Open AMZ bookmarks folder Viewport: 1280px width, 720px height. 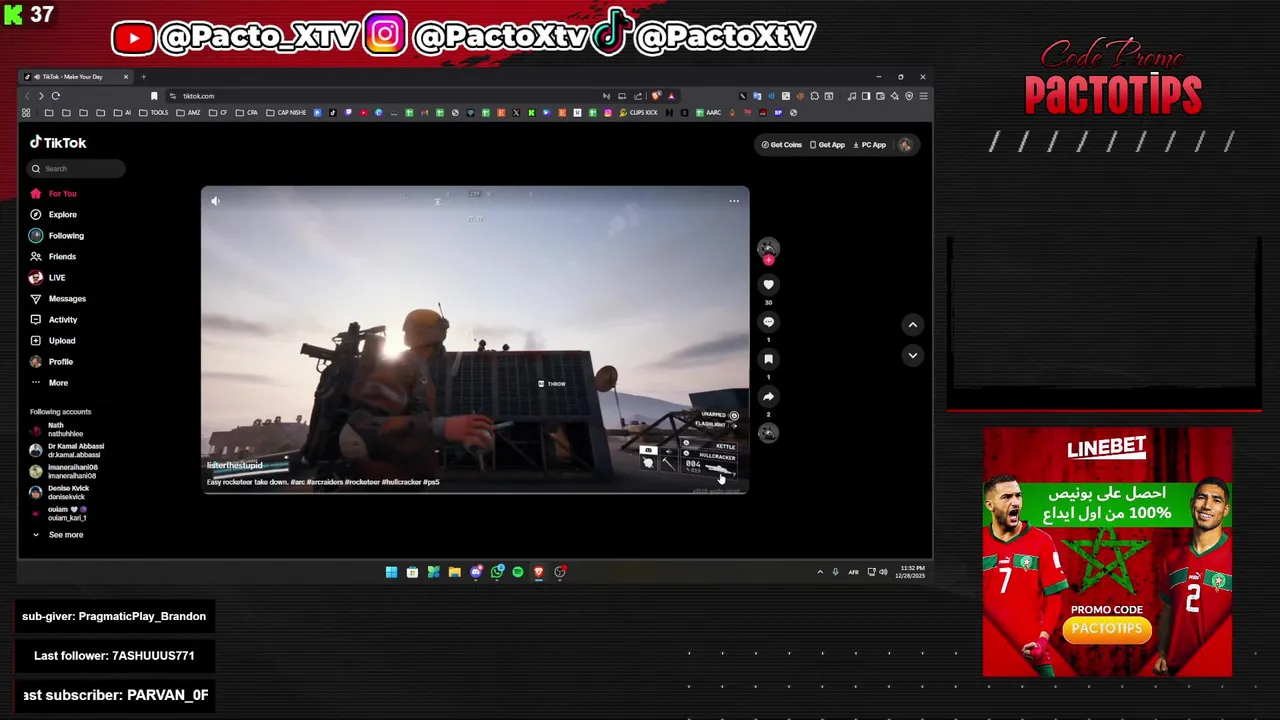[x=188, y=113]
